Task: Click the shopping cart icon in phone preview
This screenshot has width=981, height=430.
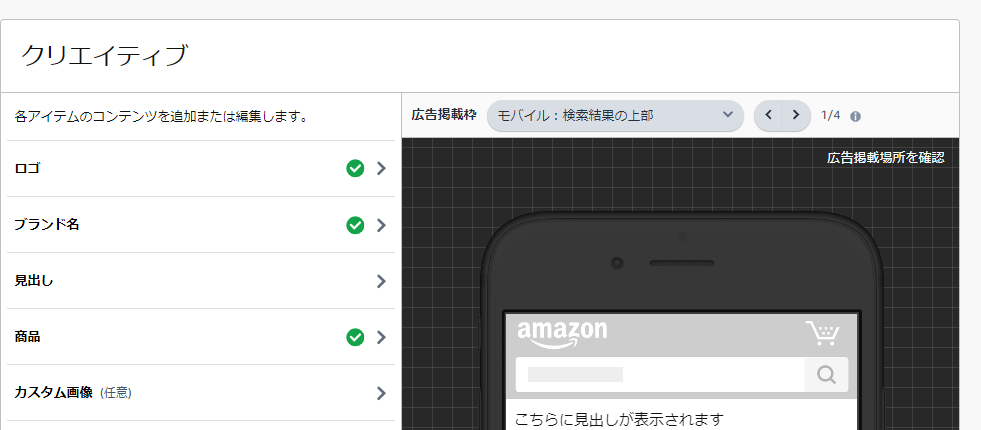Action: click(x=822, y=334)
